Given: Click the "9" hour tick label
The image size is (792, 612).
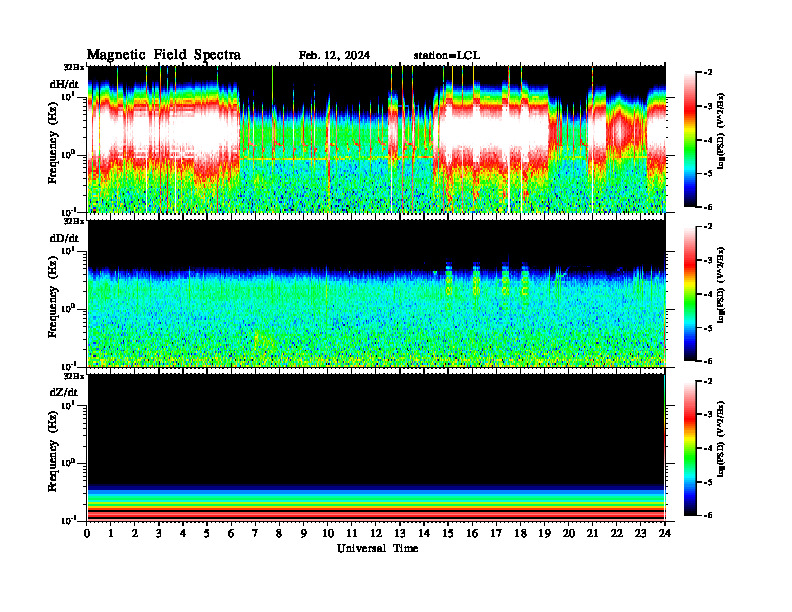Looking at the screenshot, I should [x=304, y=533].
